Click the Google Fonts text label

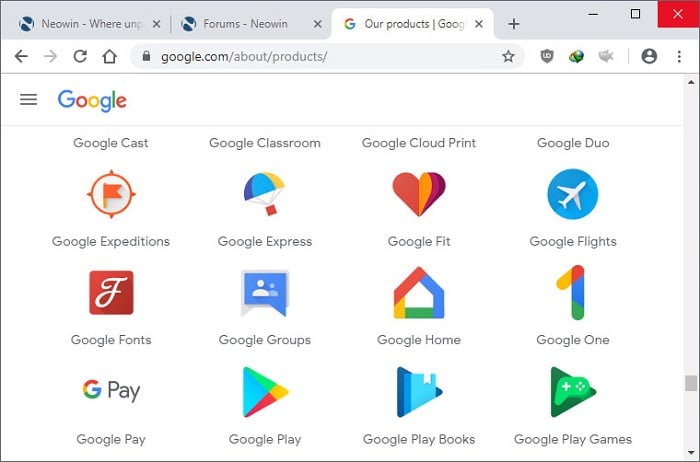111,340
